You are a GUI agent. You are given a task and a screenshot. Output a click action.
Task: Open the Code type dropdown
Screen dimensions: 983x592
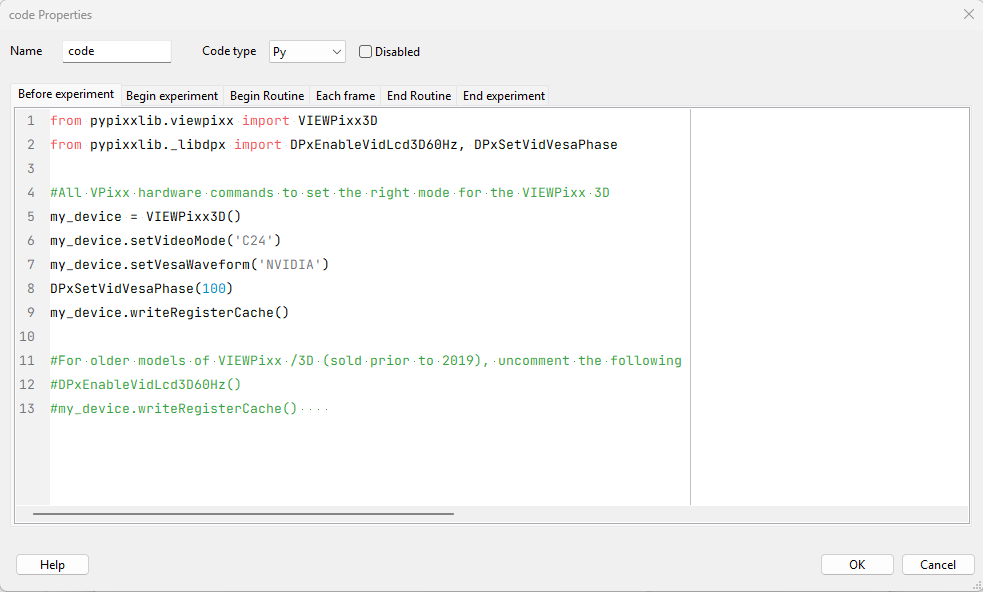tap(306, 52)
